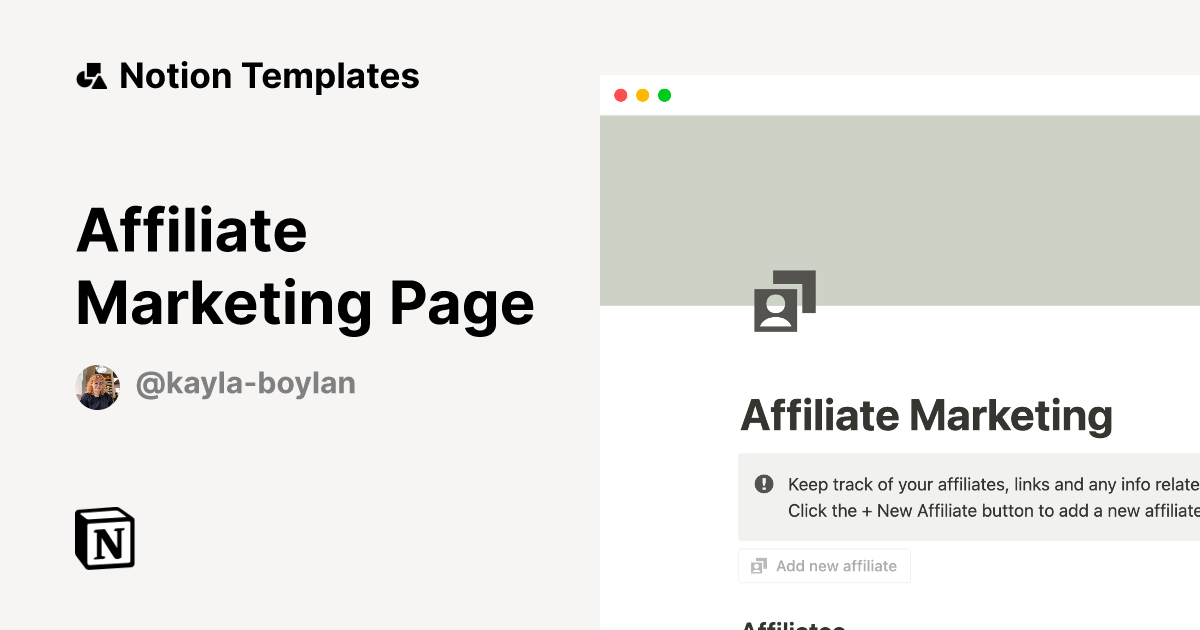
Task: Click the partially visible Affiliates heading
Action: 793,625
